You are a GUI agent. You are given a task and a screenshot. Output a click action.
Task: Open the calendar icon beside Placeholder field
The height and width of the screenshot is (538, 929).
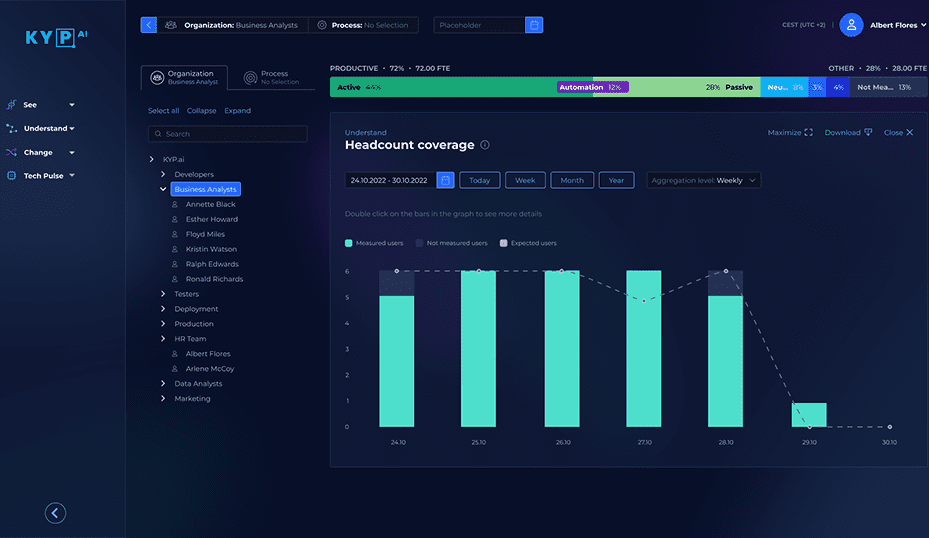(x=534, y=25)
